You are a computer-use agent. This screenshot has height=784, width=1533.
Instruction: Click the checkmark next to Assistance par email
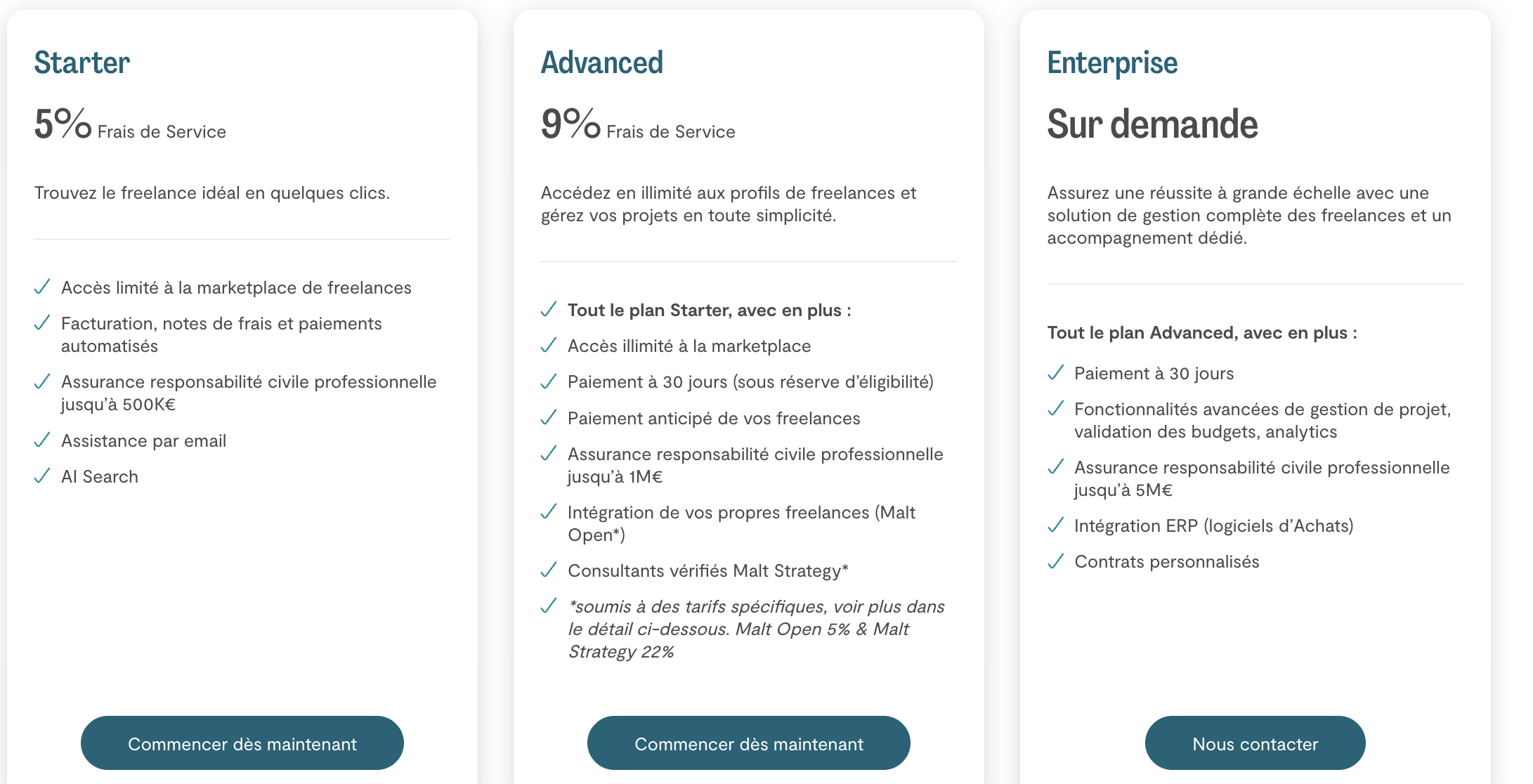point(42,440)
